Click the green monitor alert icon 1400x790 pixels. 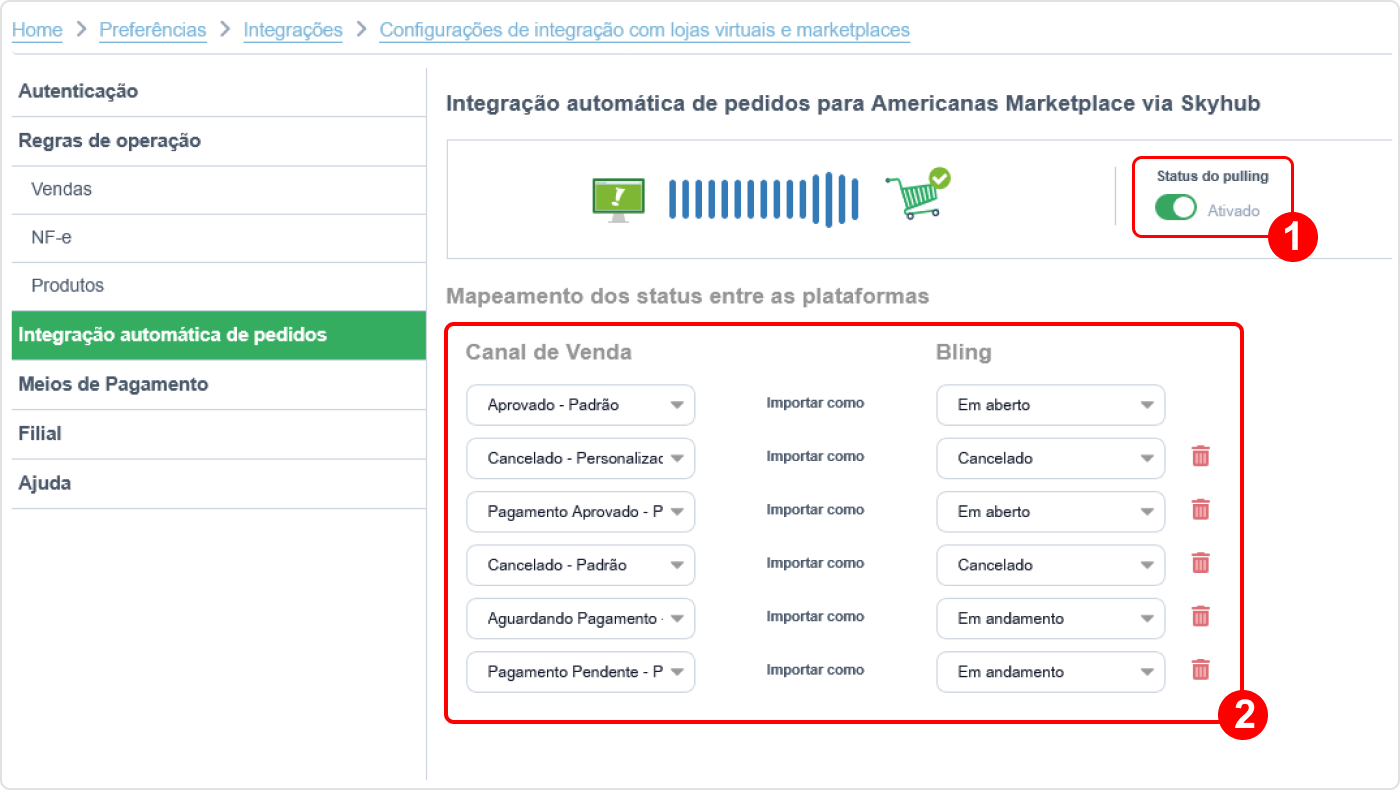618,200
